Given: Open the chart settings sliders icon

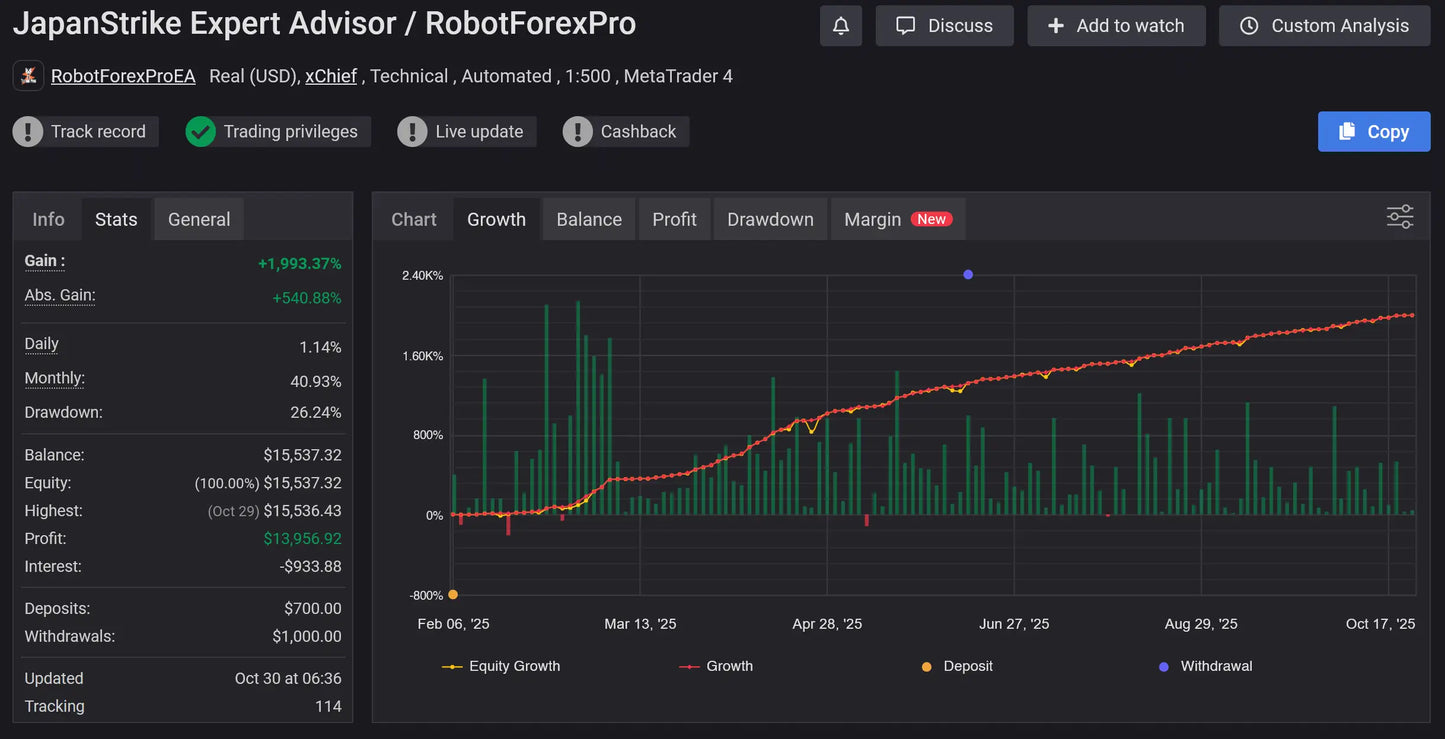Looking at the screenshot, I should [x=1400, y=217].
